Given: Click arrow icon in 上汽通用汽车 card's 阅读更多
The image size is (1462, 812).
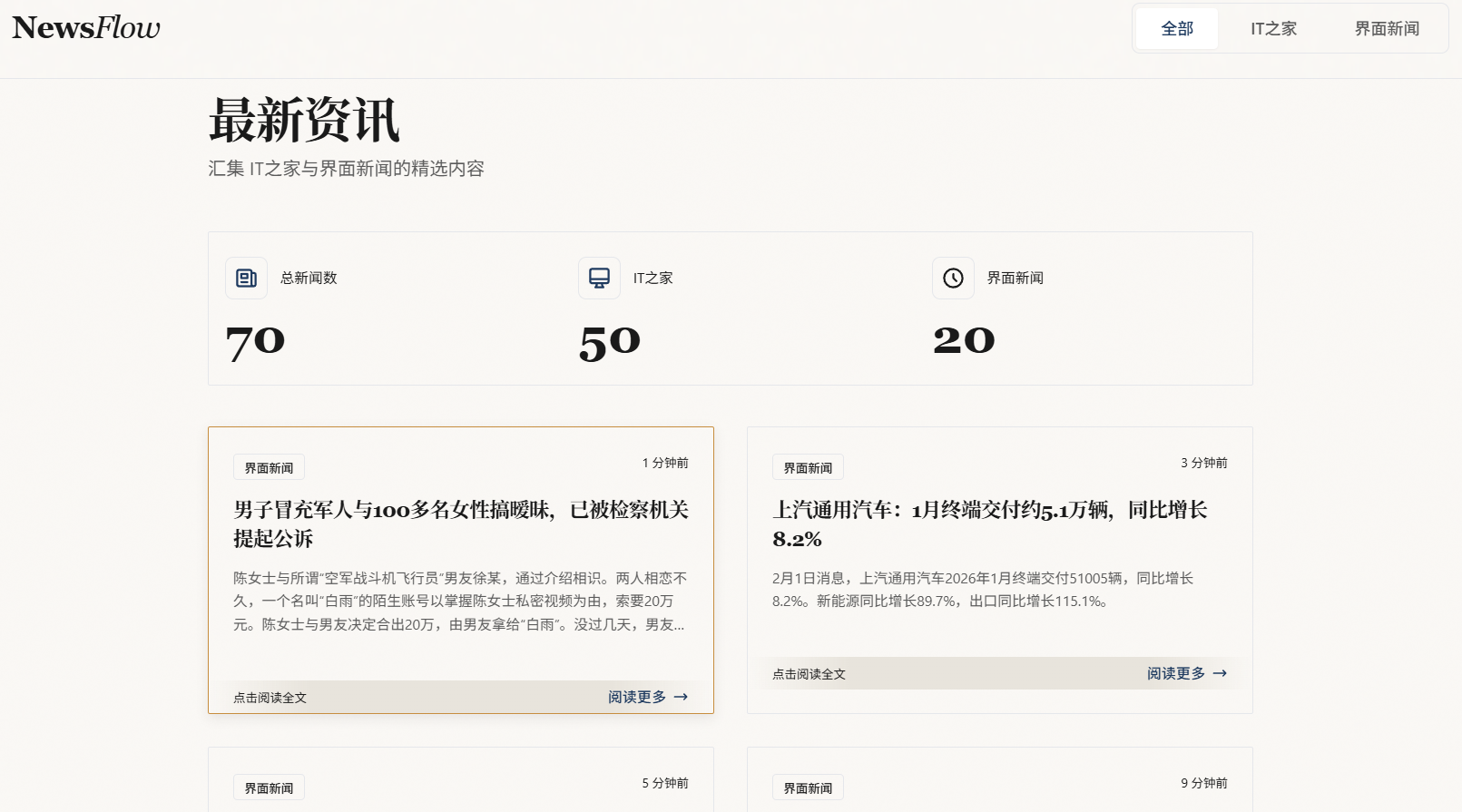Looking at the screenshot, I should (1220, 673).
